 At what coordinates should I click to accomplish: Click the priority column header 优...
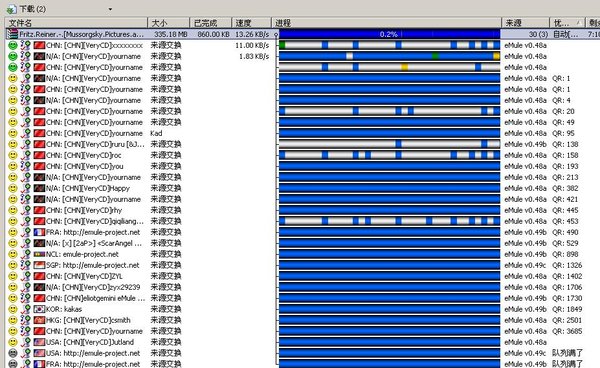pyautogui.click(x=567, y=23)
